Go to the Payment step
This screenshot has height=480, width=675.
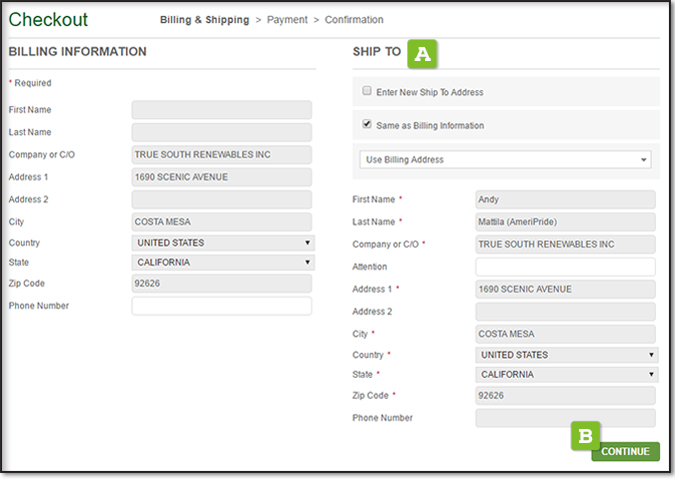(x=287, y=20)
